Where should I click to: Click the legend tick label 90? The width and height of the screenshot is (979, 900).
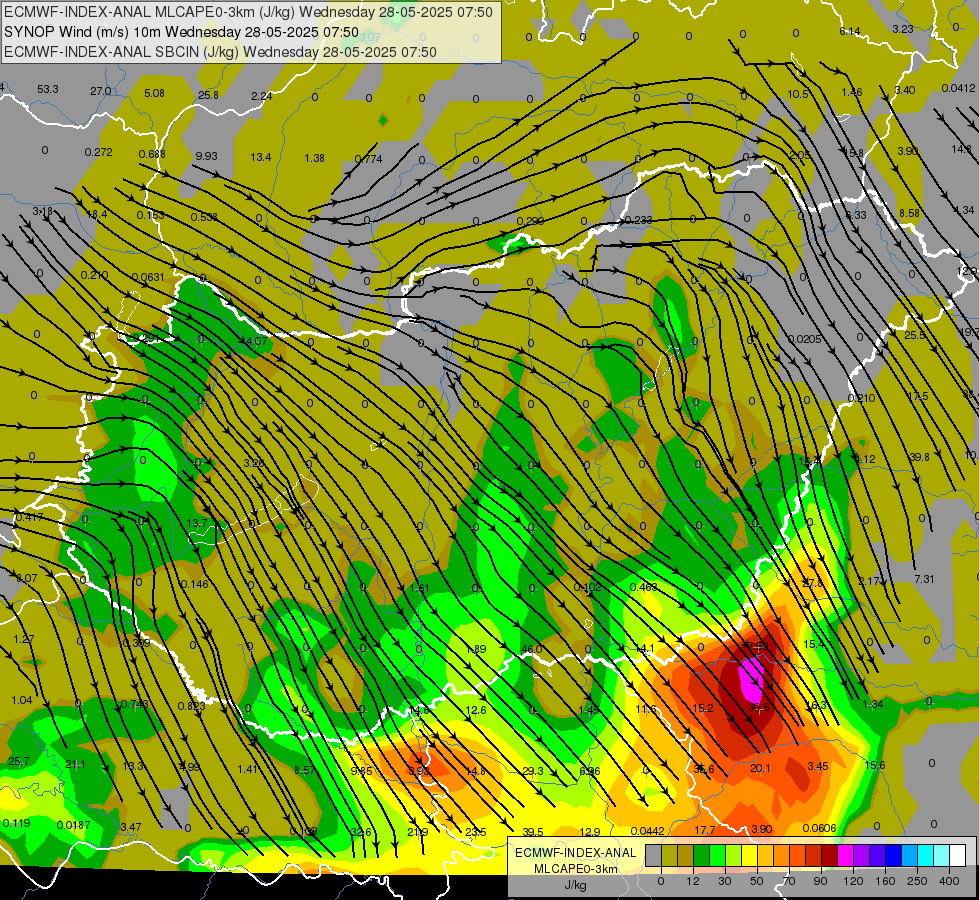pyautogui.click(x=821, y=881)
